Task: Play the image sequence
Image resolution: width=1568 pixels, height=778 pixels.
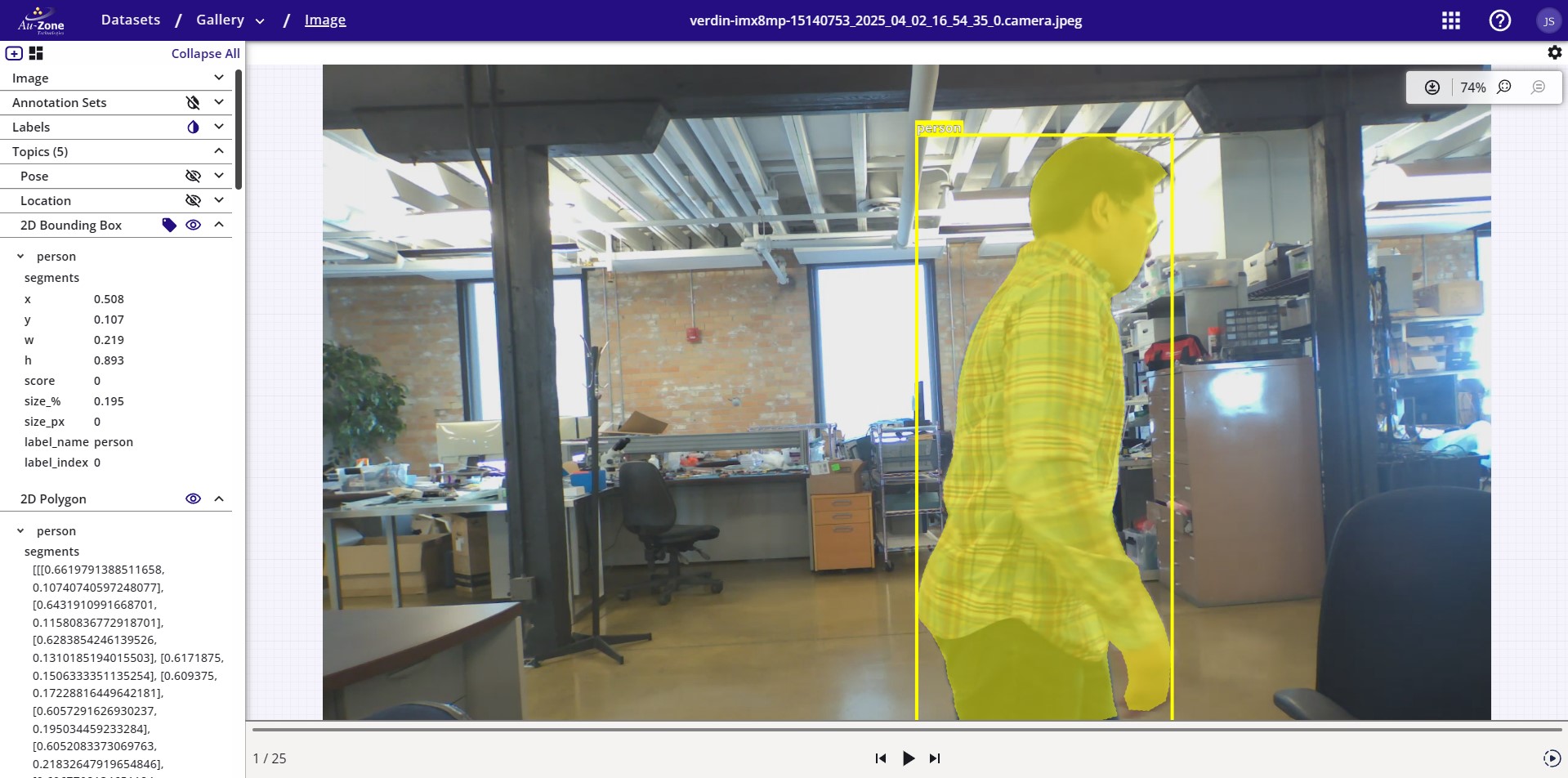Action: point(908,758)
